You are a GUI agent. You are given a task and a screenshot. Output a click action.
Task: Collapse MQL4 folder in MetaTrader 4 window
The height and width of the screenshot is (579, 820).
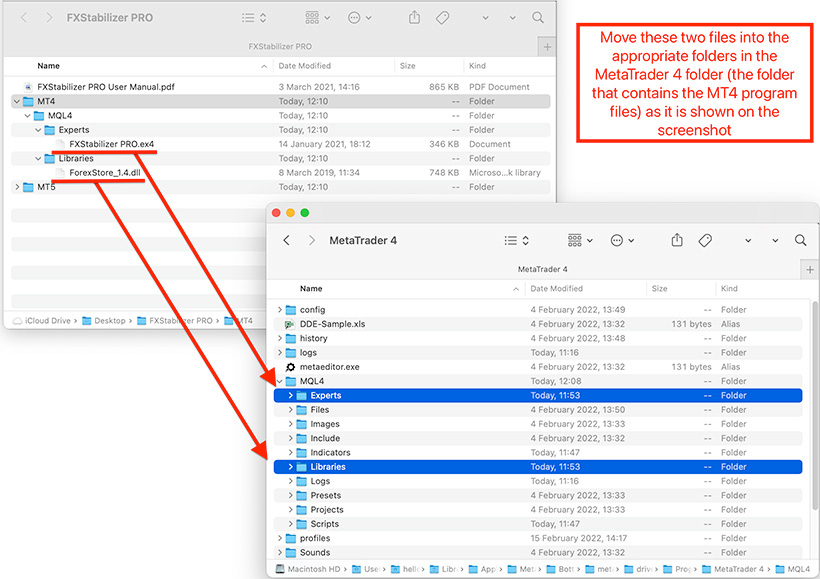280,381
